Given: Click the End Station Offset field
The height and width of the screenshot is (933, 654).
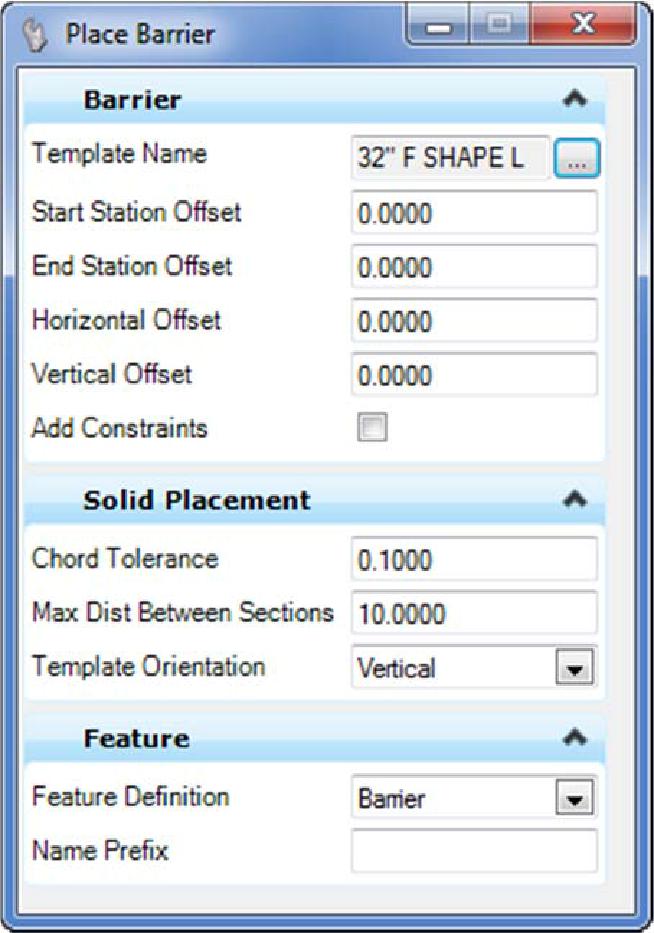Looking at the screenshot, I should pyautogui.click(x=474, y=267).
